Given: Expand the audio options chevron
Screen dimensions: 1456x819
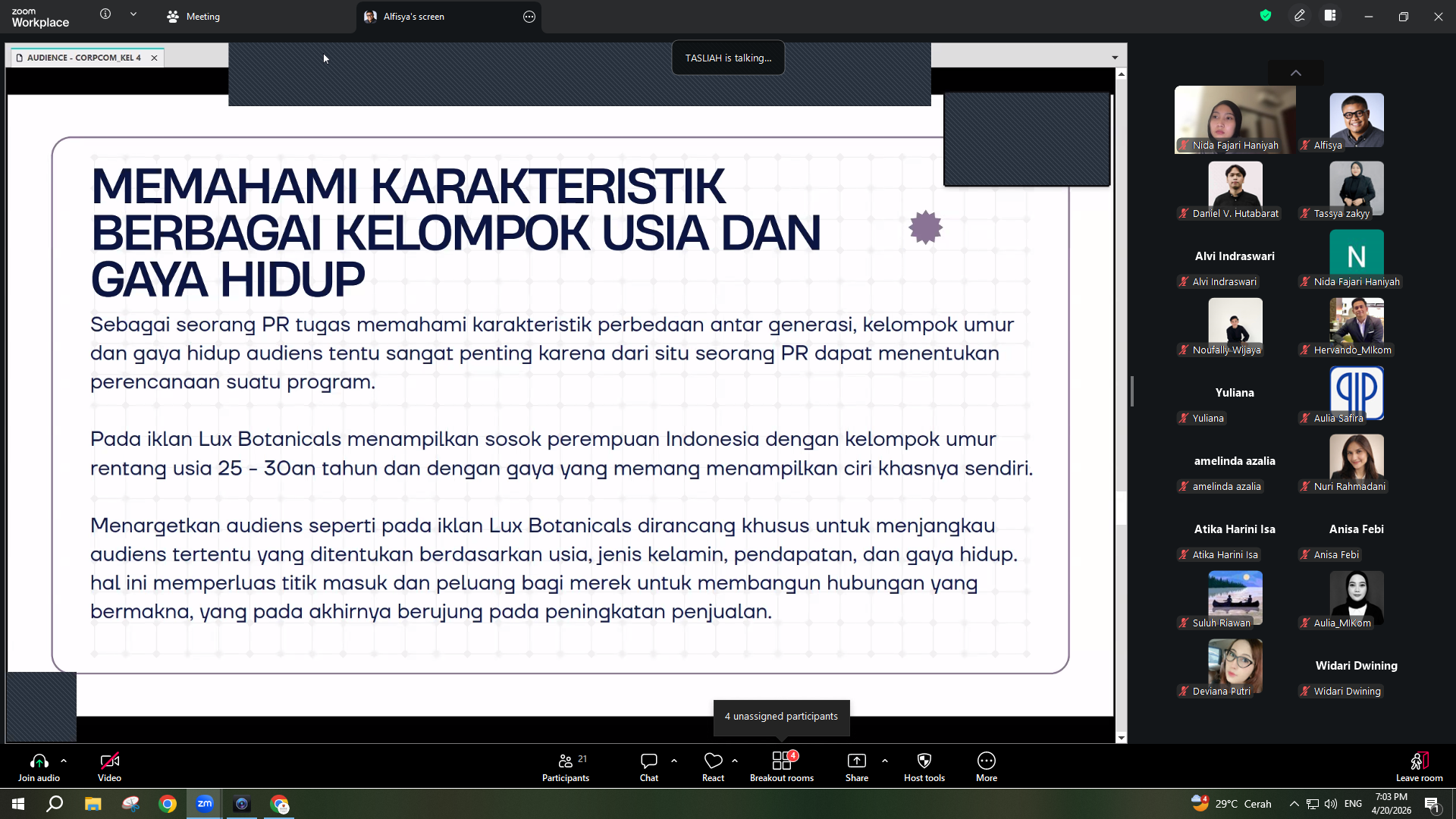Looking at the screenshot, I should 64,761.
